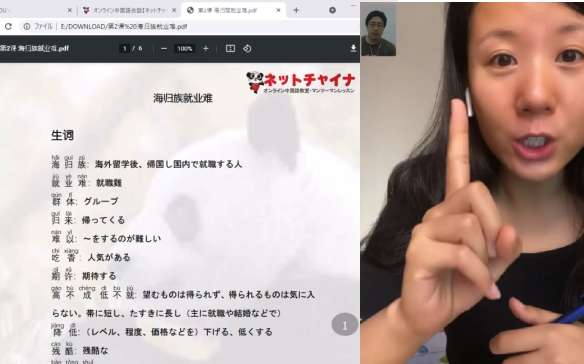Close the leftmost browser tab
Image resolution: width=584 pixels, height=364 pixels.
coord(70,10)
